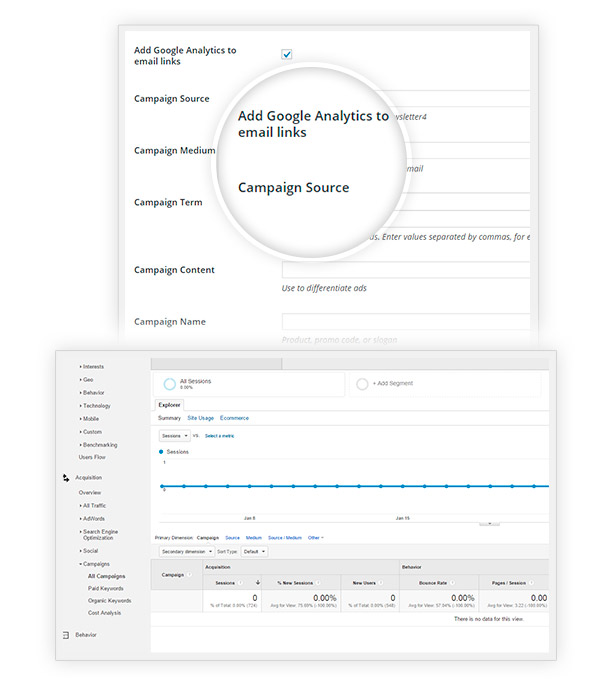Set primary dimension to Source / Medium

tap(285, 538)
